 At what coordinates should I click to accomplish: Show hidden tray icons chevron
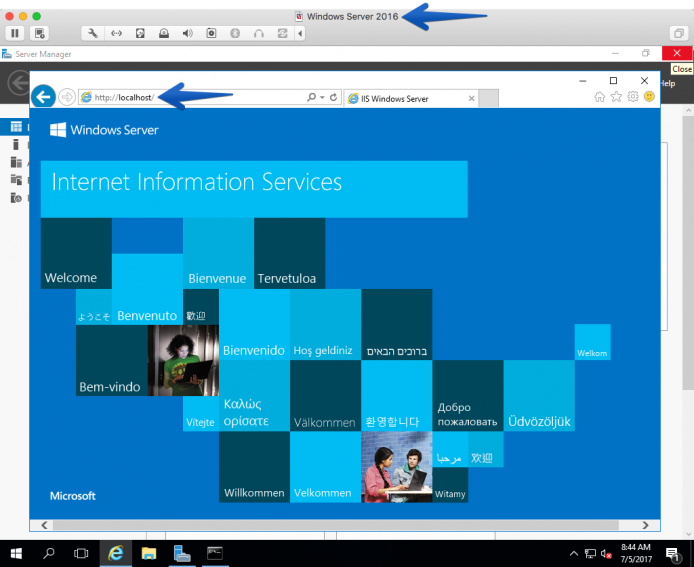point(574,553)
